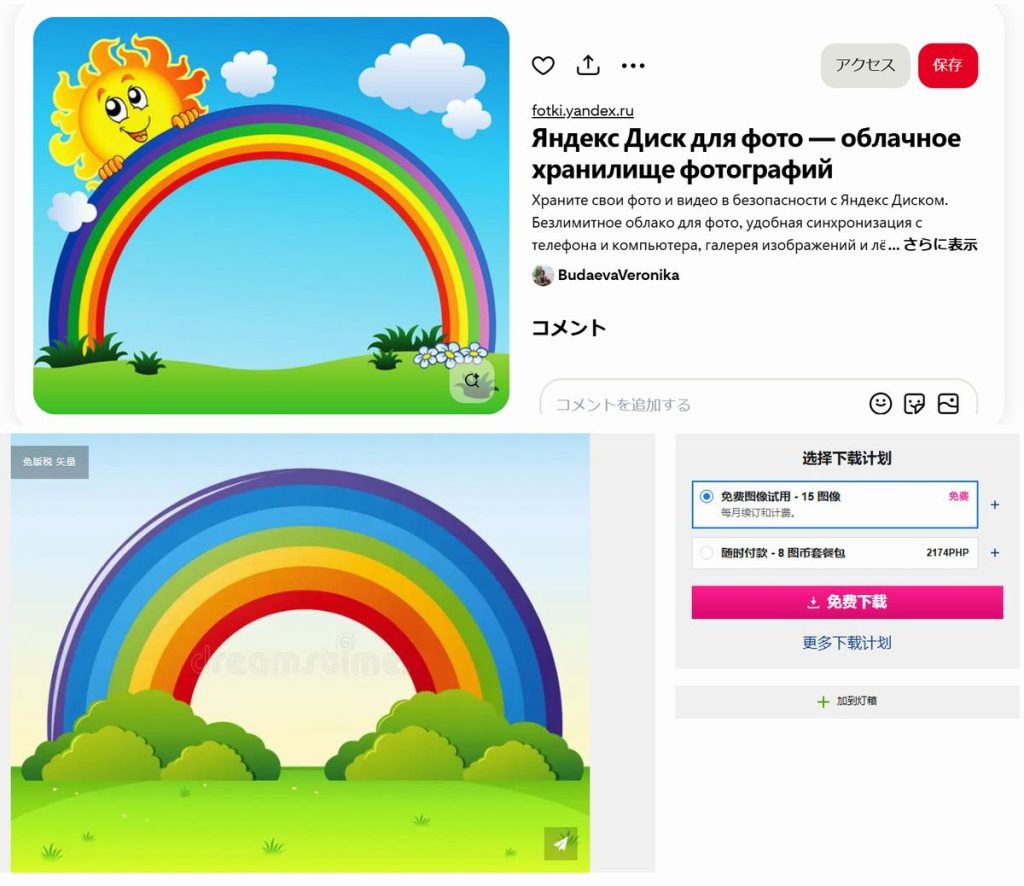The width and height of the screenshot is (1024, 886).
Task: Open the three-dot more options menu
Action: [633, 65]
